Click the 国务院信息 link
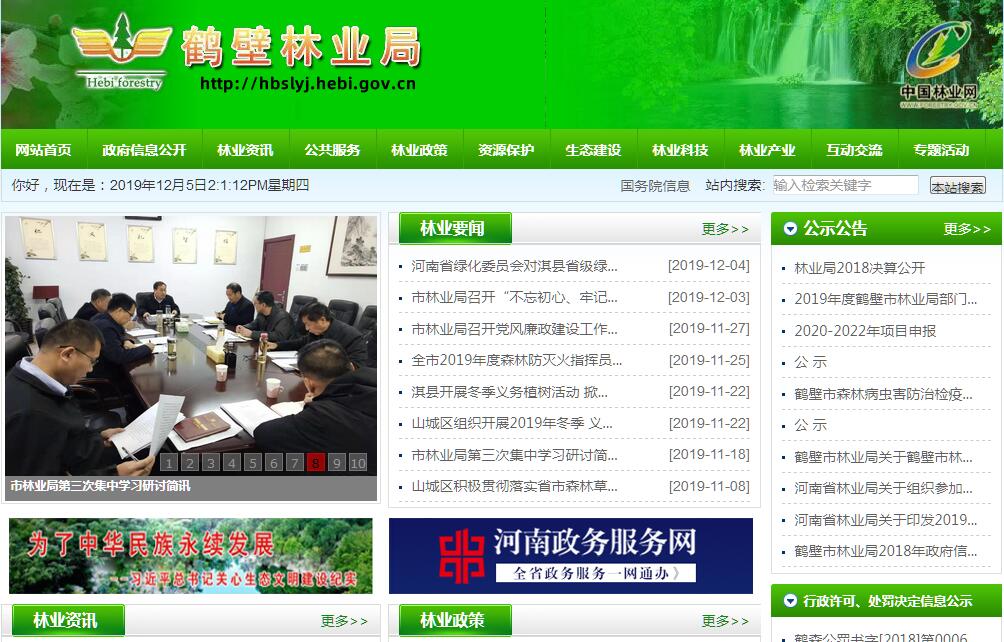Viewport: 1004px width, 642px height. (x=655, y=186)
